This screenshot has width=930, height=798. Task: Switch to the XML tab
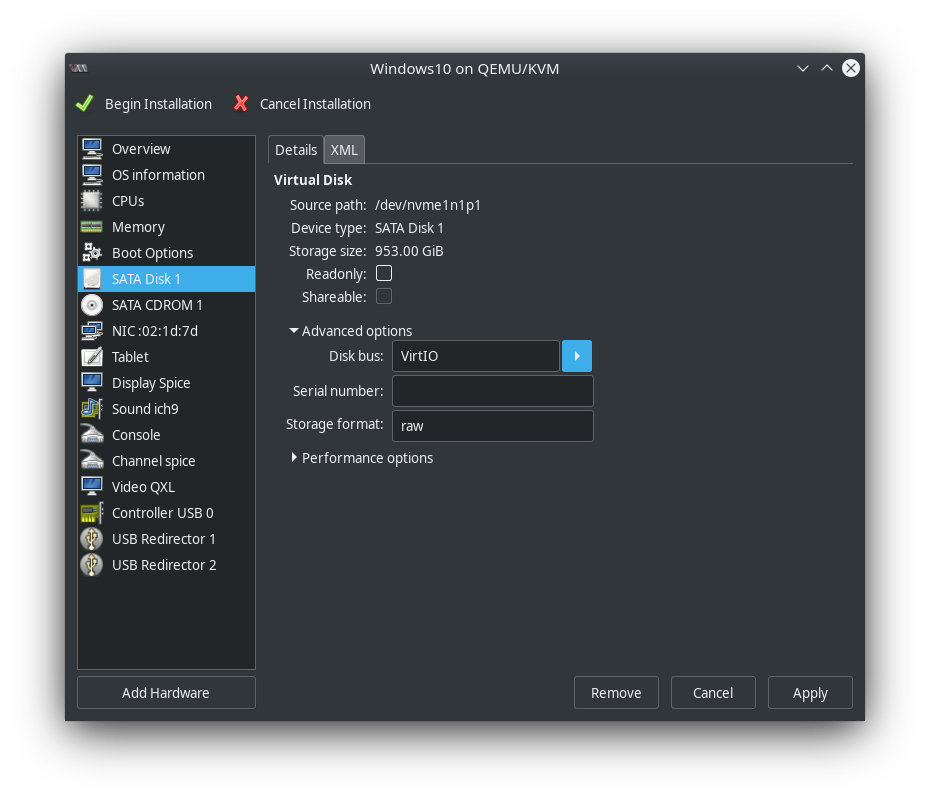click(344, 150)
